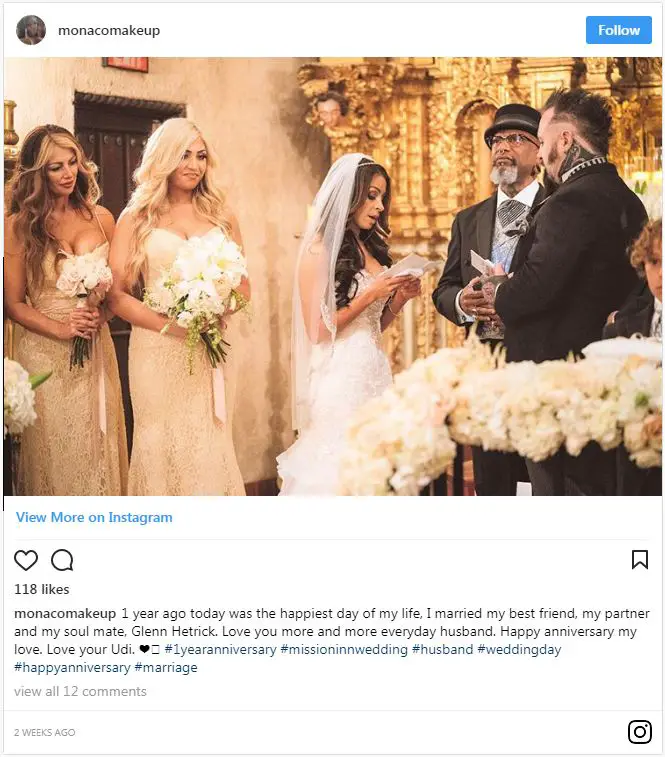The height and width of the screenshot is (757, 665).
Task: Open the monacomakeup username in the caption
Action: point(65,613)
